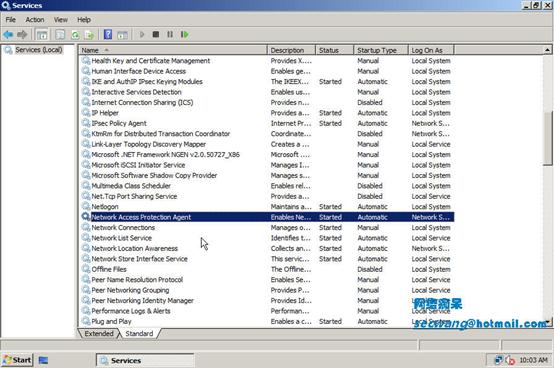Click the Windows Start button
Image resolution: width=554 pixels, height=368 pixels.
click(17, 360)
